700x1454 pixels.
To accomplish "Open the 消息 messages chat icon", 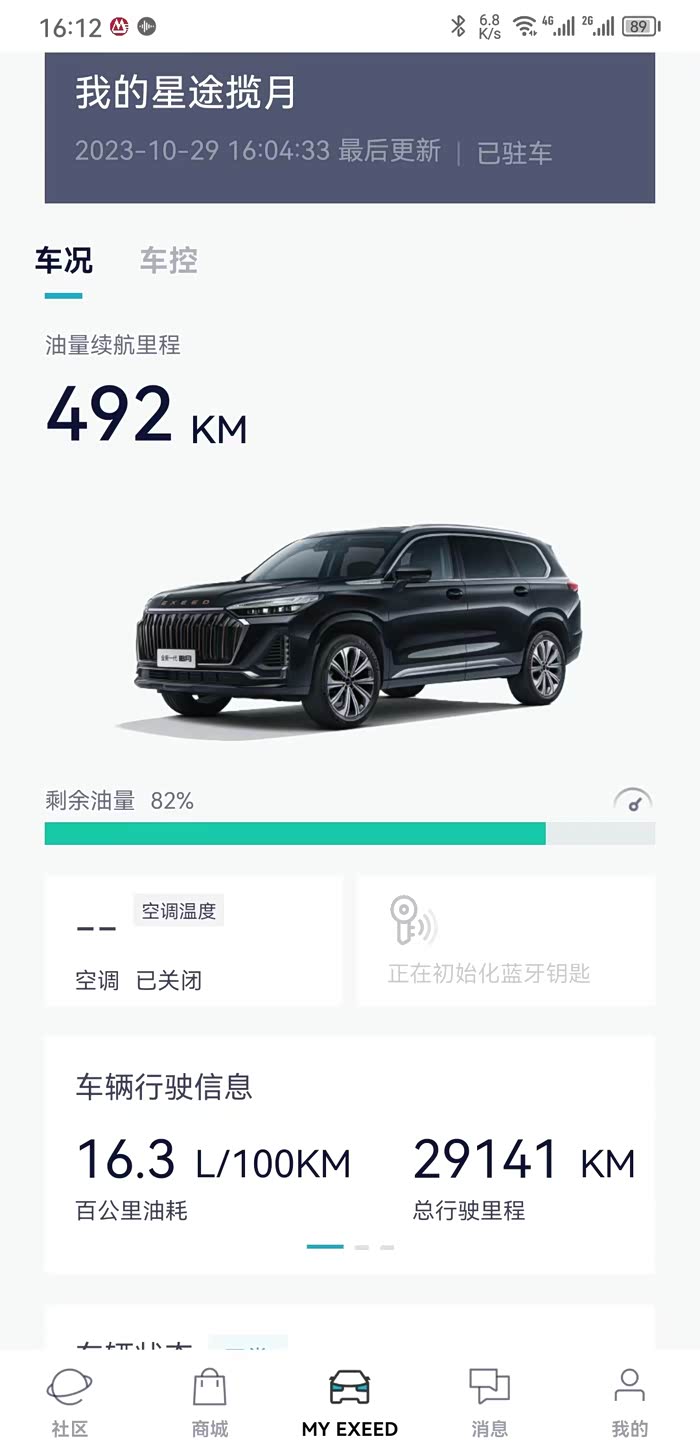I will pos(490,1387).
